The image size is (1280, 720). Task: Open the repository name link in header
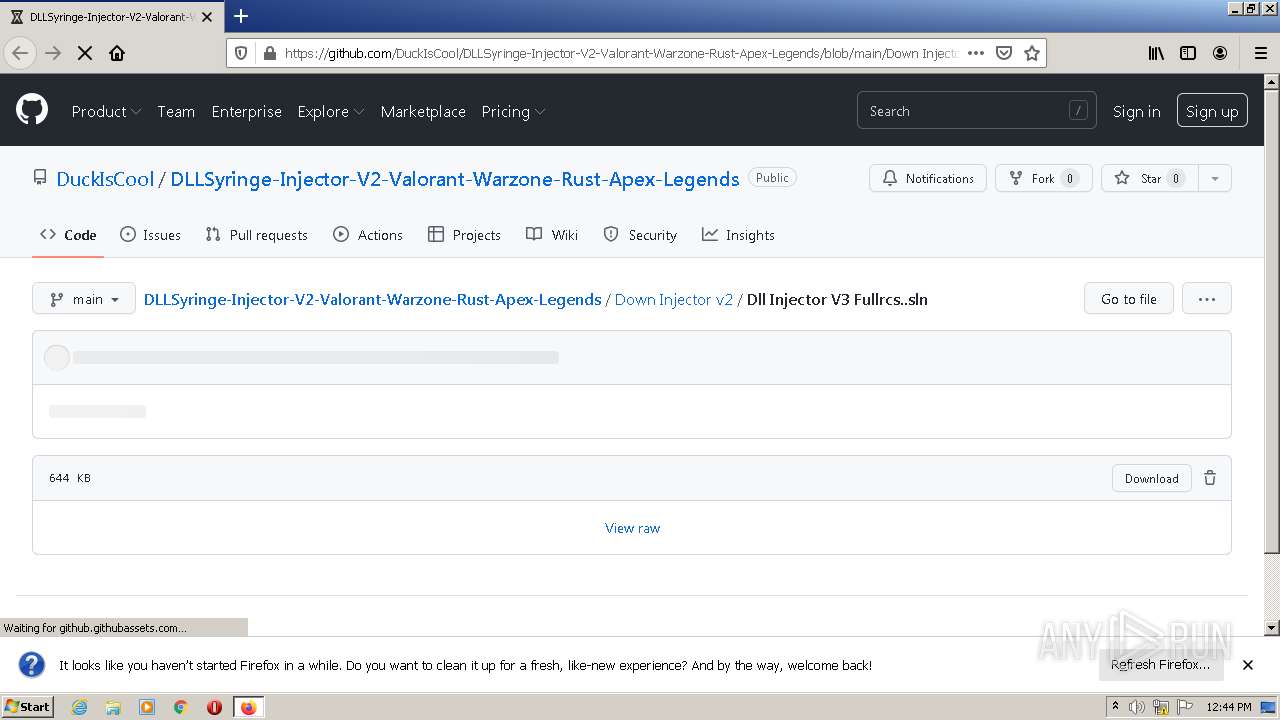click(x=455, y=179)
